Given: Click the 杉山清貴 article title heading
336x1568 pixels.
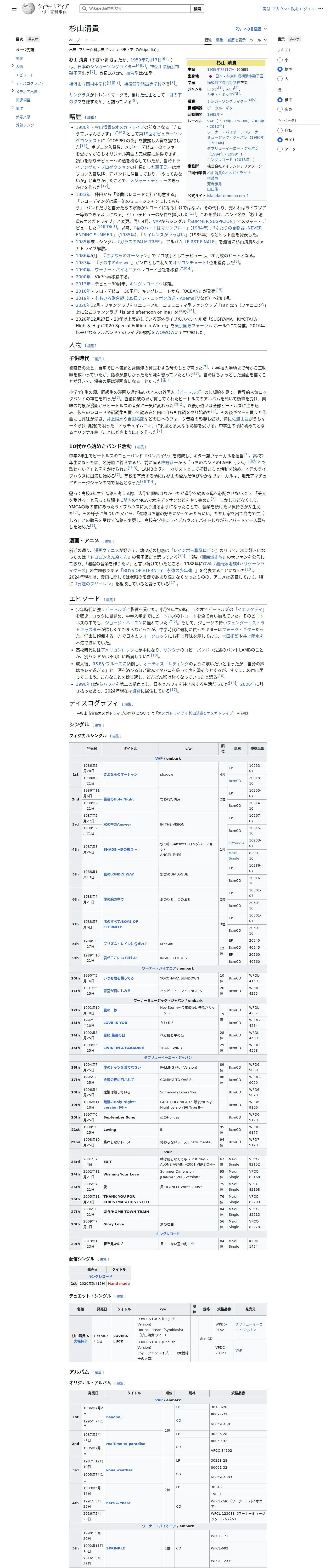Looking at the screenshot, I should coord(84,28).
